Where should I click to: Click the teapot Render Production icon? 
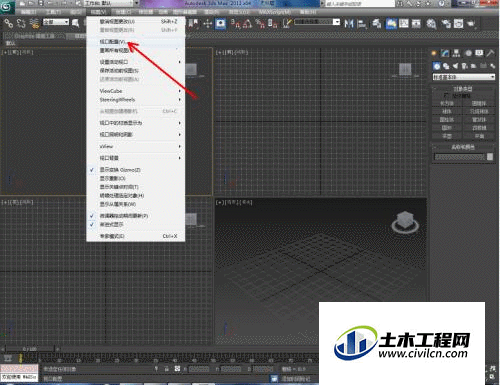pyautogui.click(x=471, y=24)
